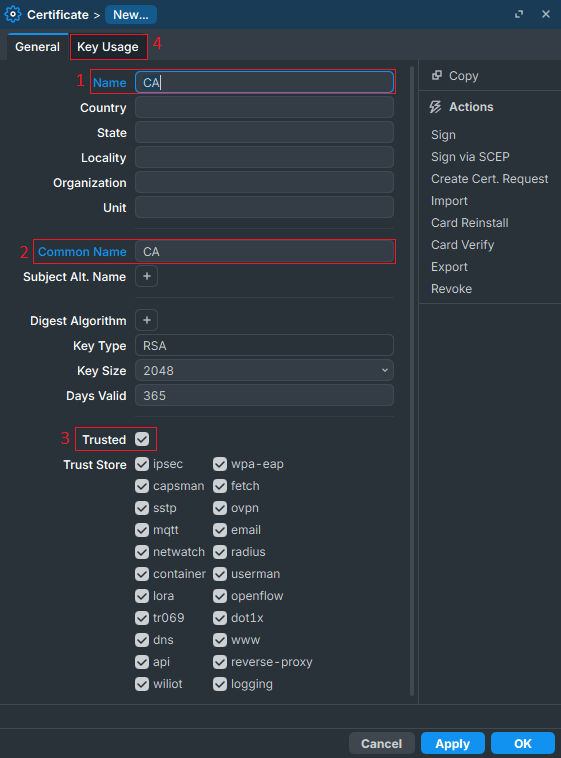Toggle lora trust store checkbox

click(142, 596)
